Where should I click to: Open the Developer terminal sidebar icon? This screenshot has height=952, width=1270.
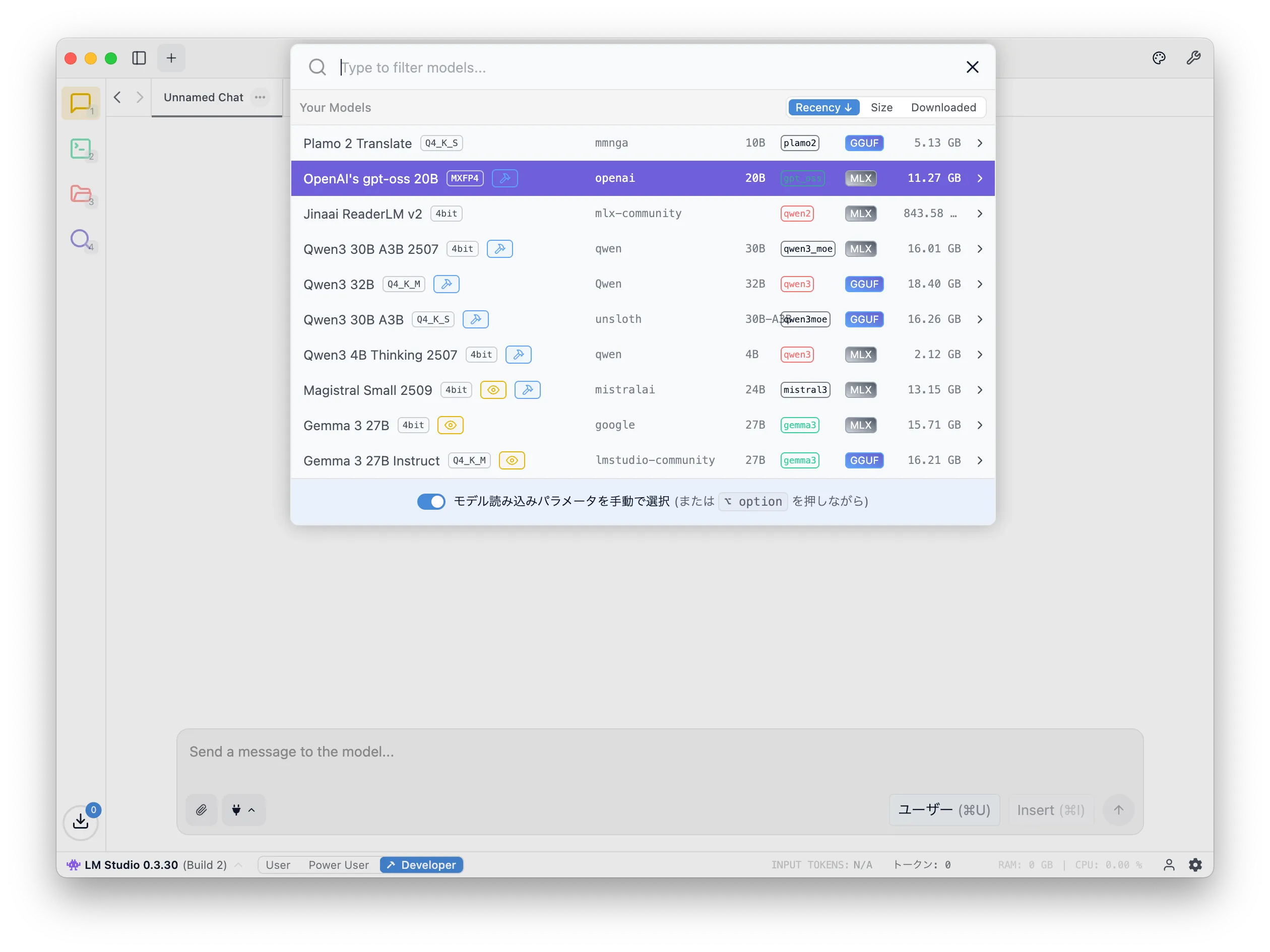click(80, 149)
